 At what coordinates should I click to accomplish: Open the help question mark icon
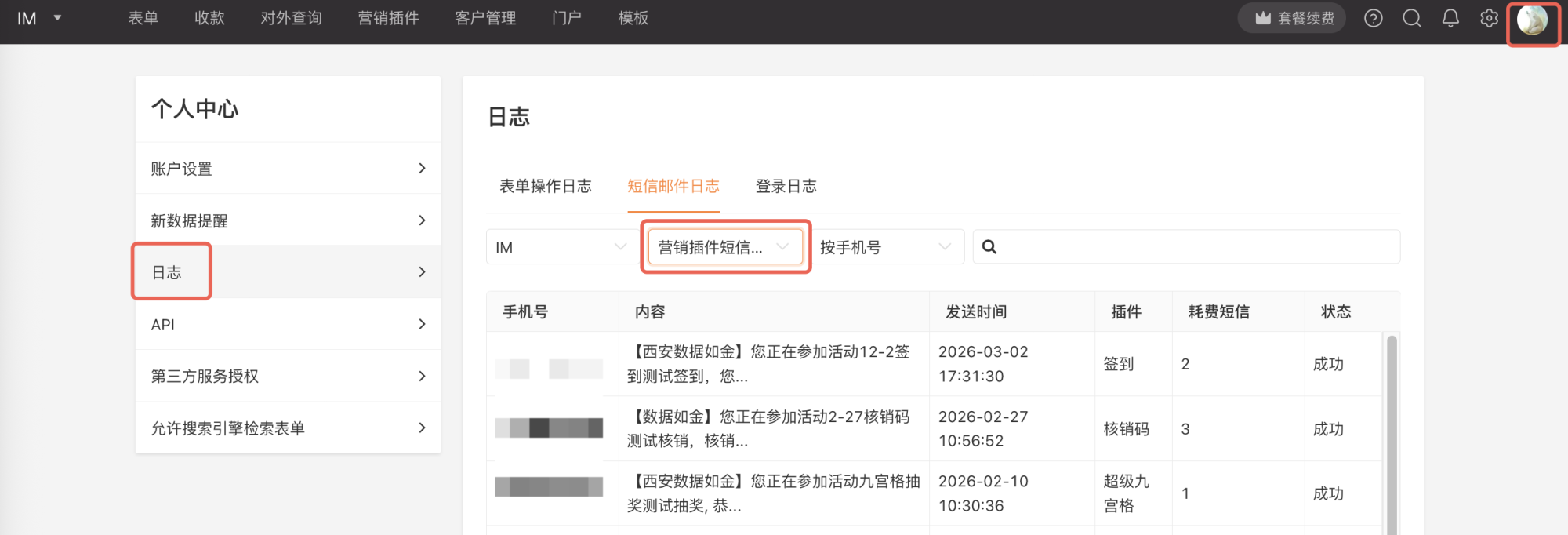[x=1373, y=18]
